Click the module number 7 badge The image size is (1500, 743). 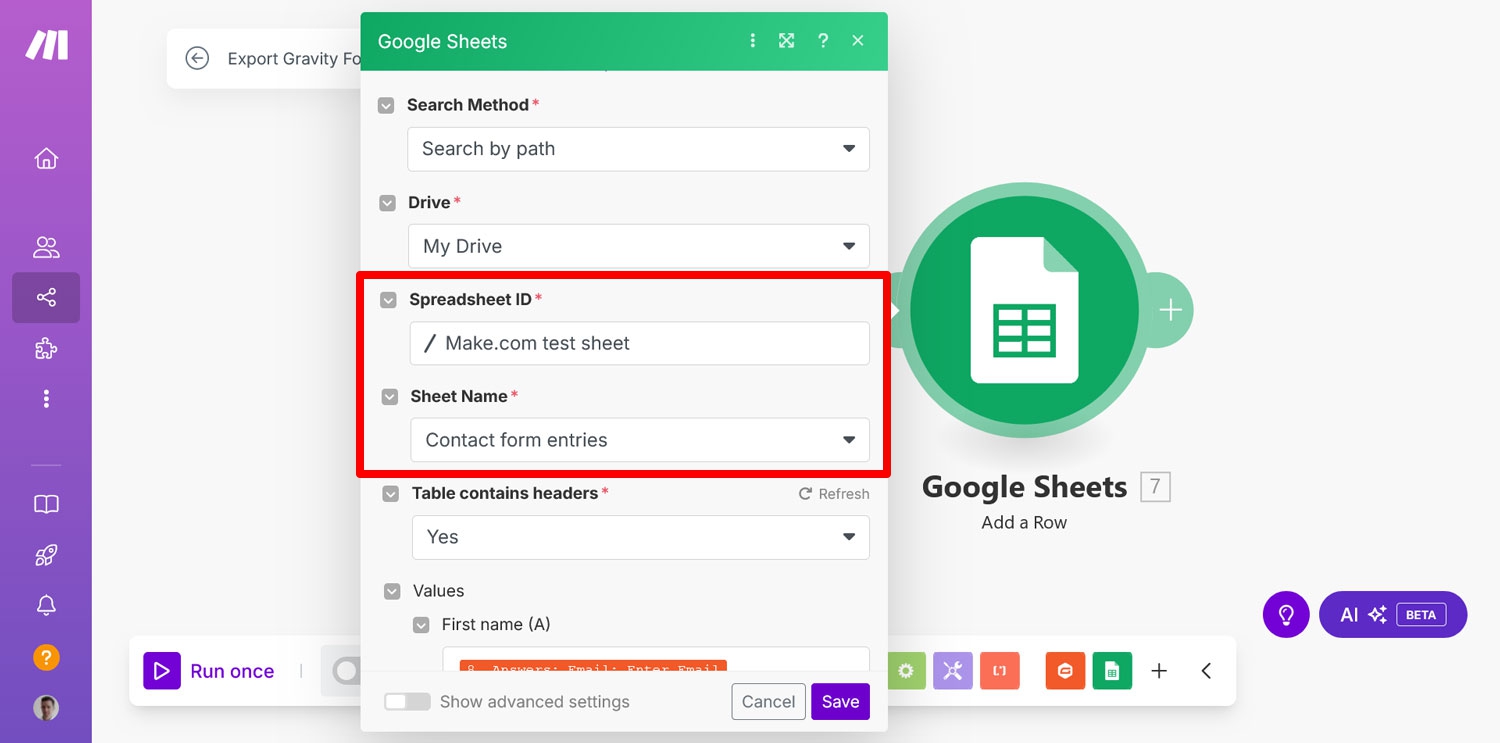[1155, 487]
